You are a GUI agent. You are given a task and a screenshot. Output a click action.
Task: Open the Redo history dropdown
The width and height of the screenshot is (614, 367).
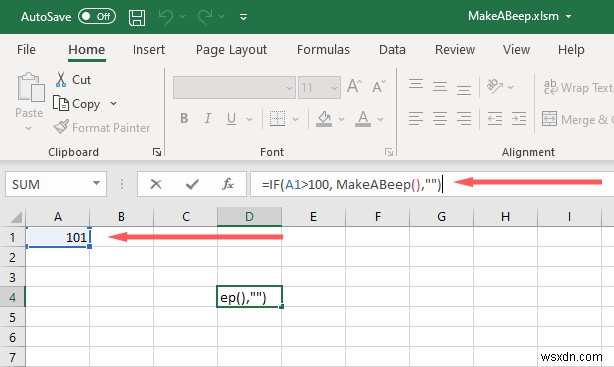click(x=222, y=16)
